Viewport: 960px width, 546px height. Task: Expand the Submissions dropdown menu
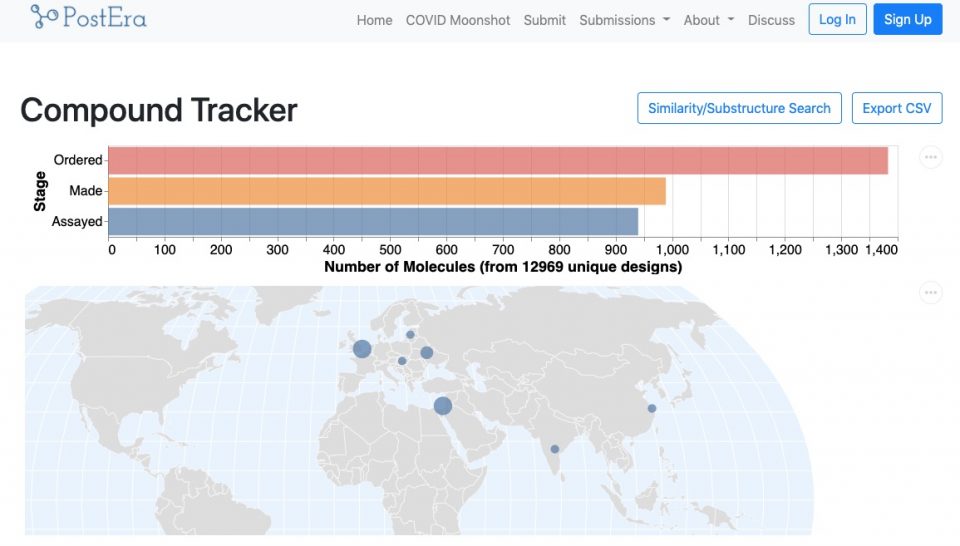pyautogui.click(x=624, y=20)
